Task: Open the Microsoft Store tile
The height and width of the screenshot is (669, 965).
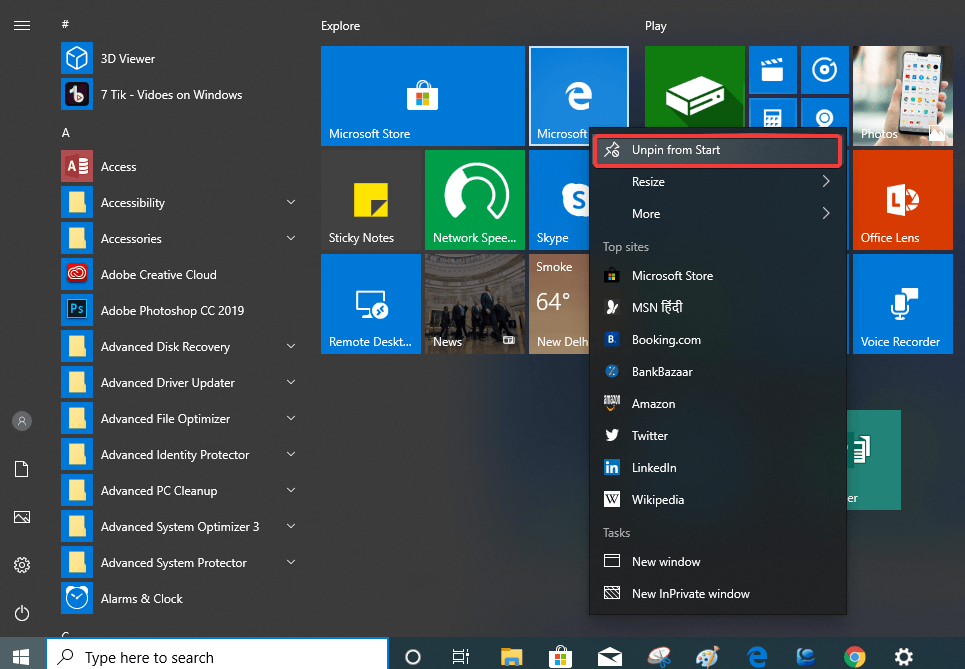Action: 423,96
